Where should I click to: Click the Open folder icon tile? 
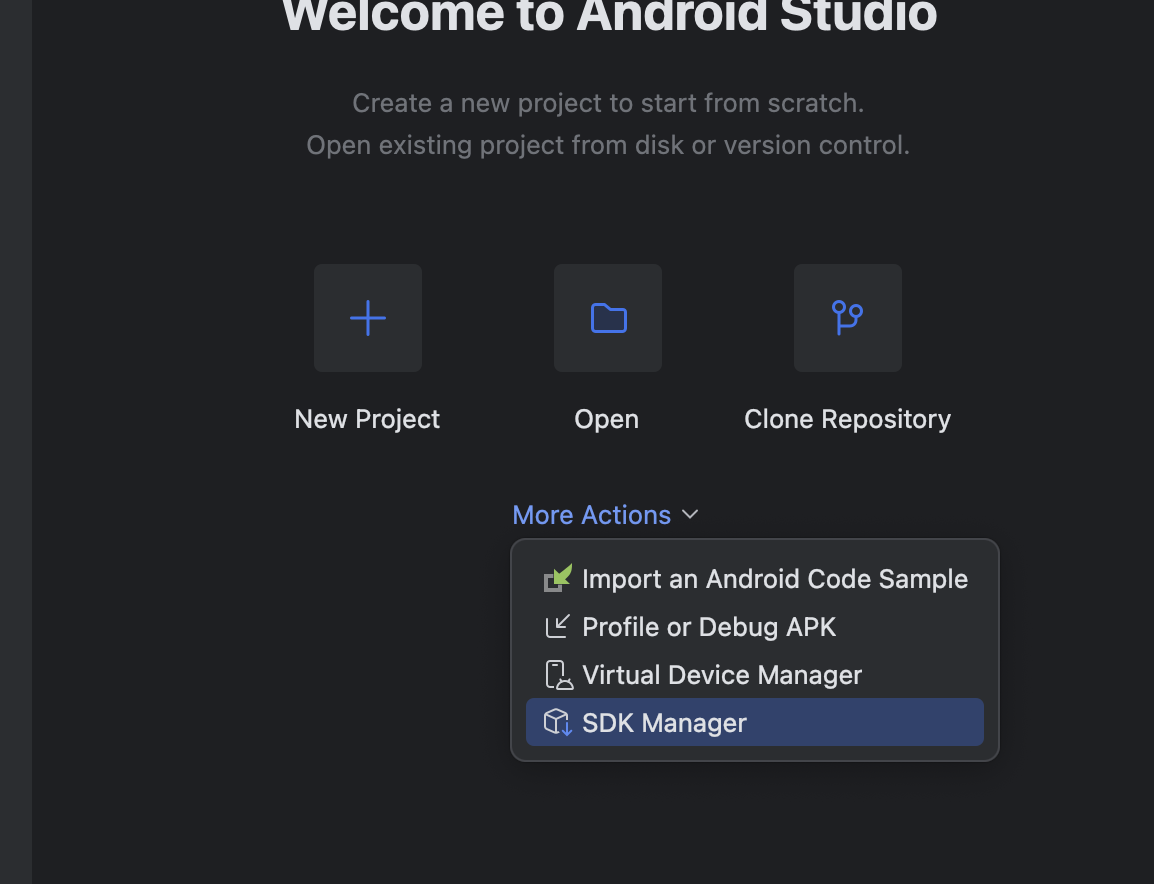608,318
